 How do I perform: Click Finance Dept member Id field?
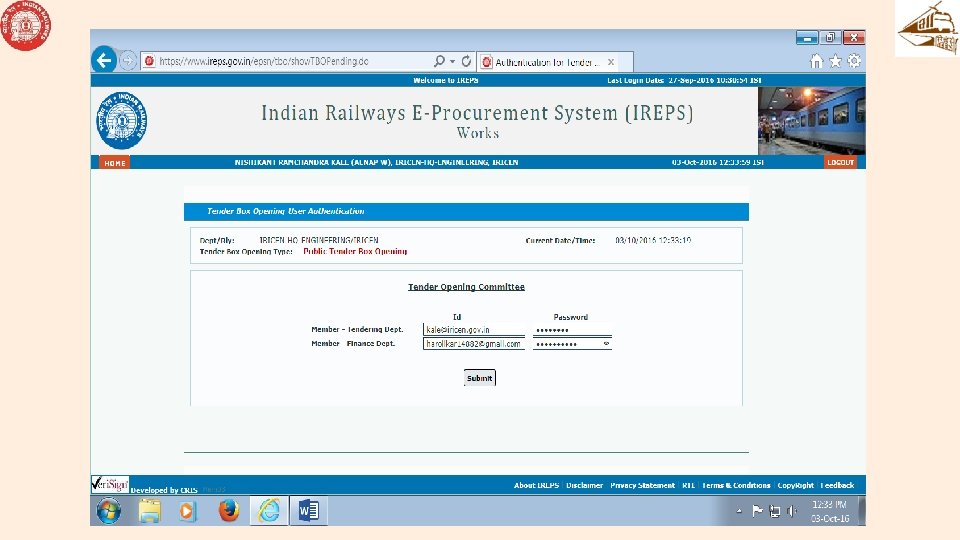tap(473, 343)
